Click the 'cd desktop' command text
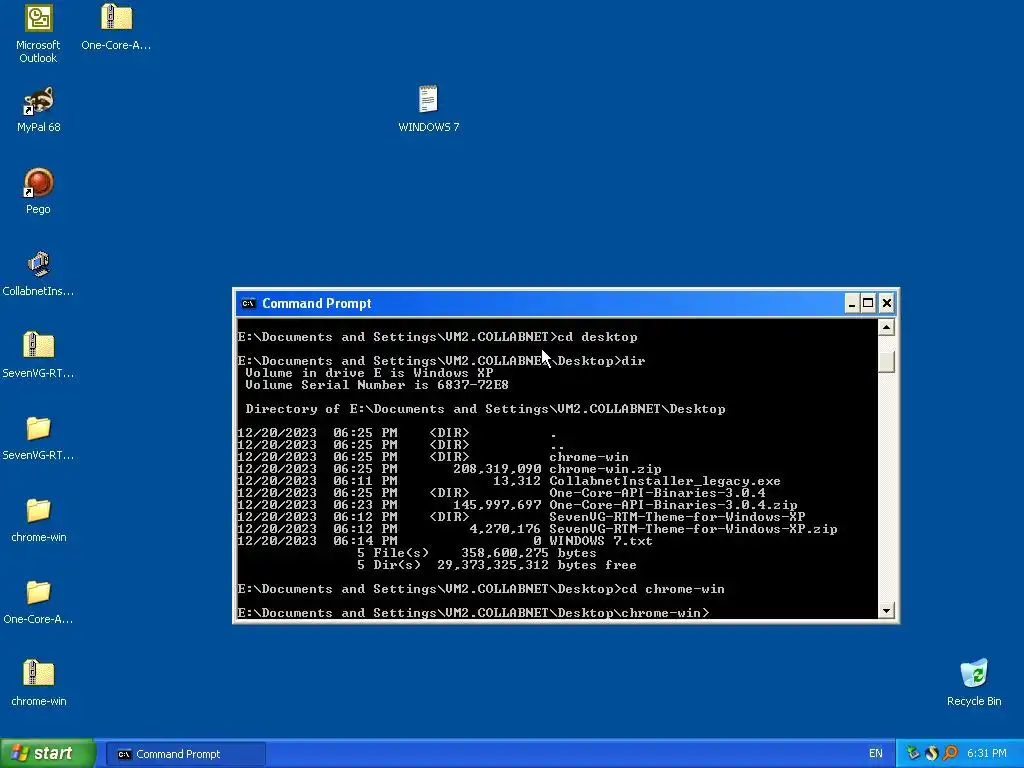The width and height of the screenshot is (1024, 768). 597,337
